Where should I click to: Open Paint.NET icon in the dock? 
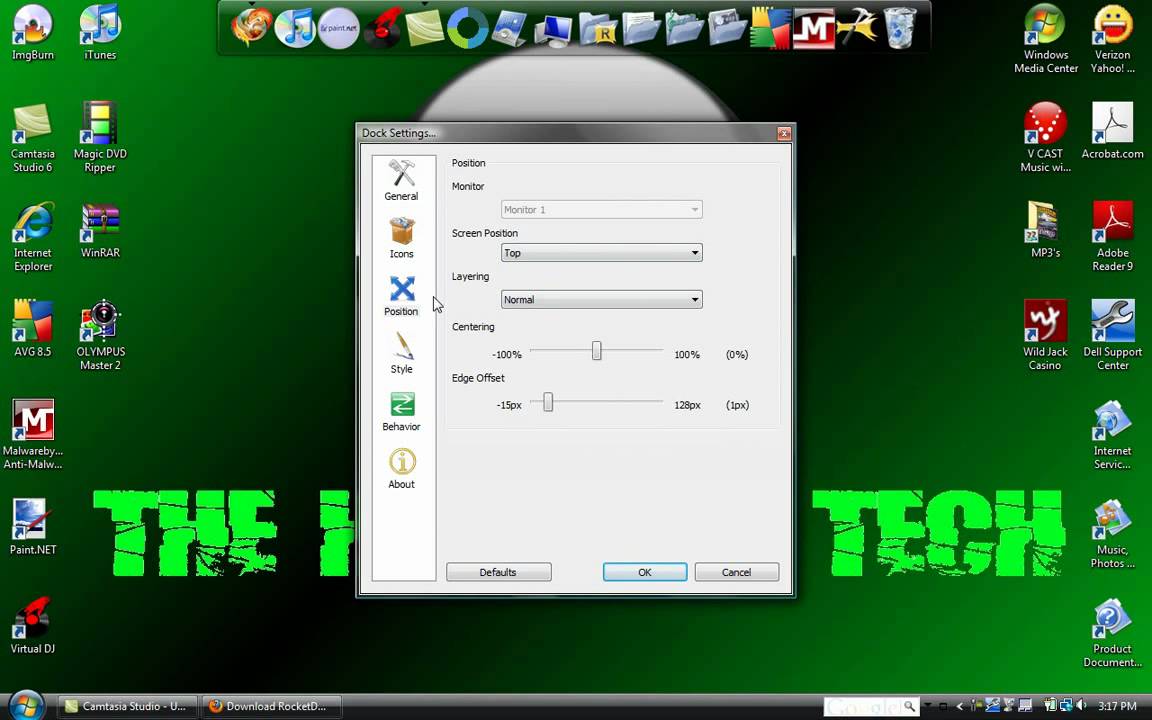tap(339, 28)
